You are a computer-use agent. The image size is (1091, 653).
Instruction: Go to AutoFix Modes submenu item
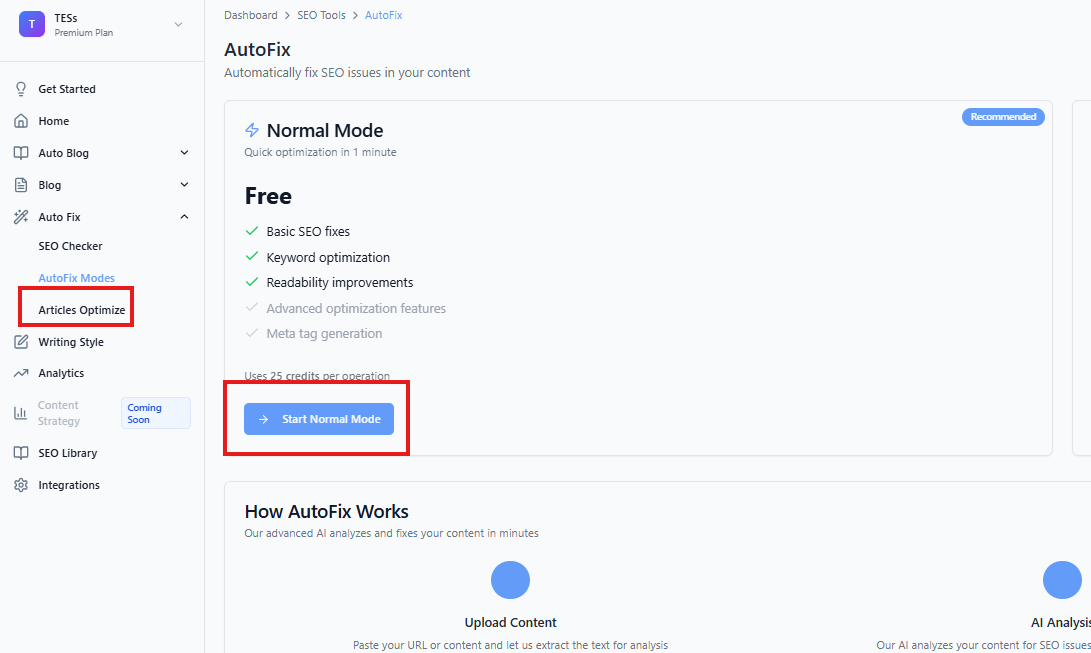pos(77,278)
